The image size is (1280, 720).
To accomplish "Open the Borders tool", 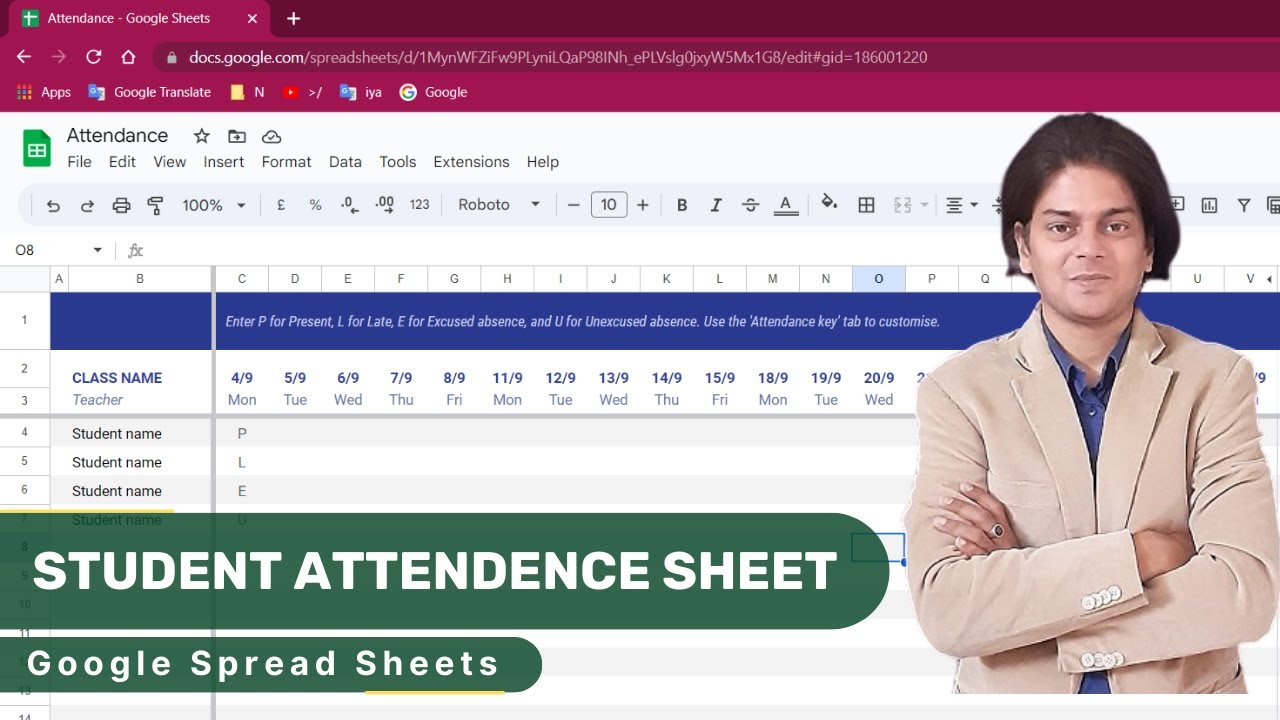I will click(x=867, y=205).
